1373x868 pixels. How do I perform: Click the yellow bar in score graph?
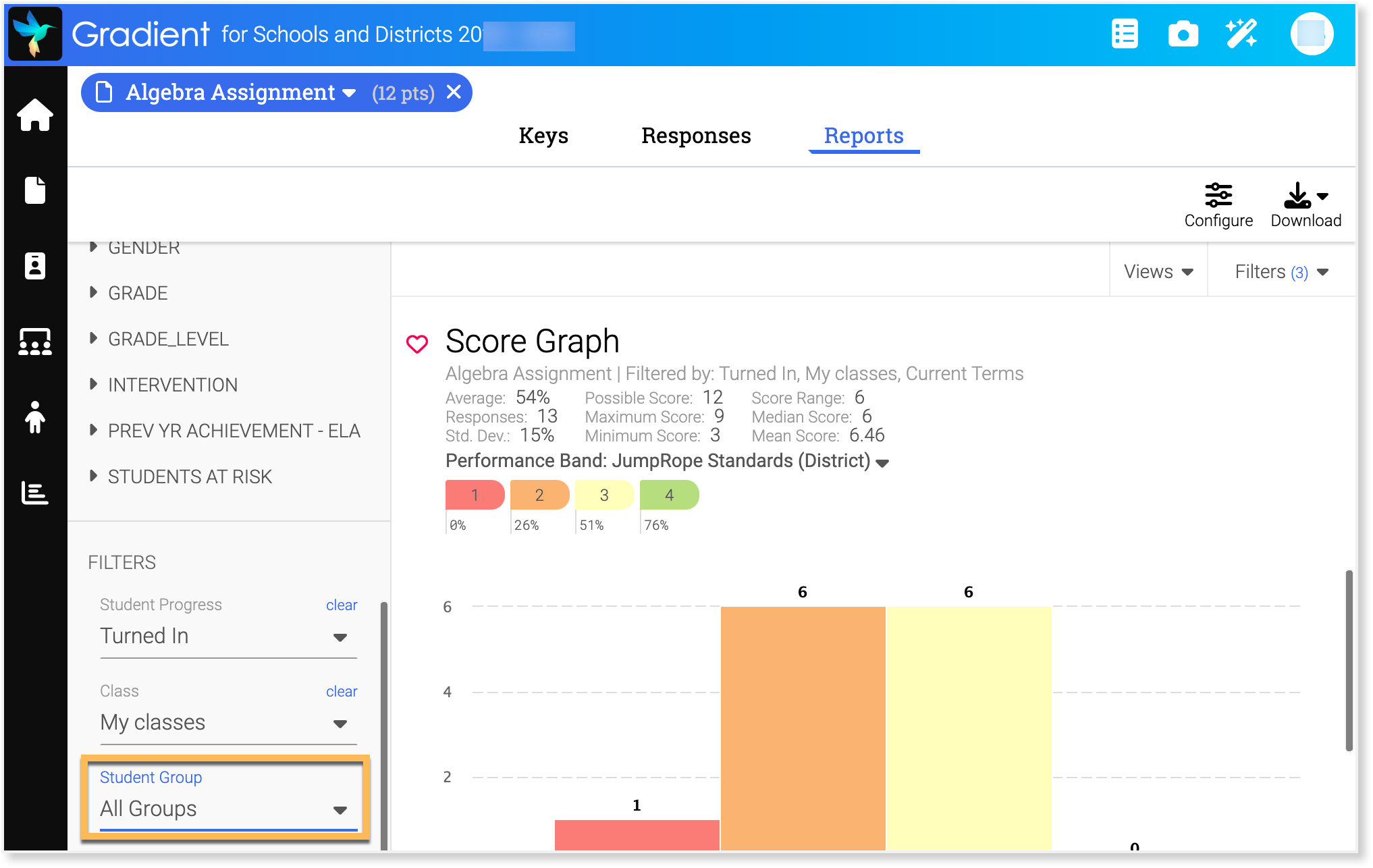coord(969,728)
